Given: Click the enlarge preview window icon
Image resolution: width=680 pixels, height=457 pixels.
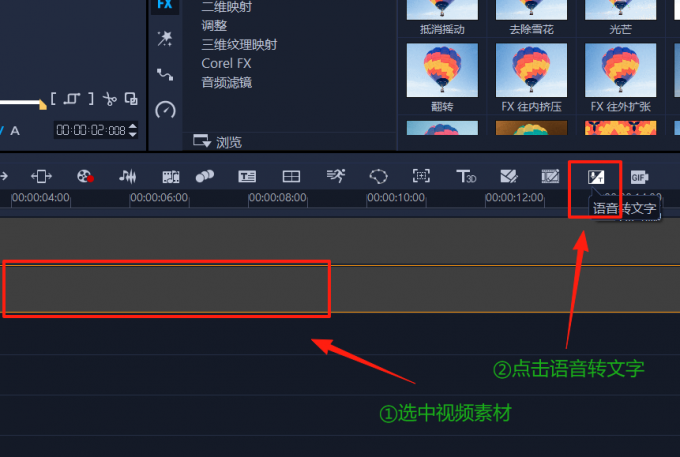Looking at the screenshot, I should pyautogui.click(x=131, y=98).
